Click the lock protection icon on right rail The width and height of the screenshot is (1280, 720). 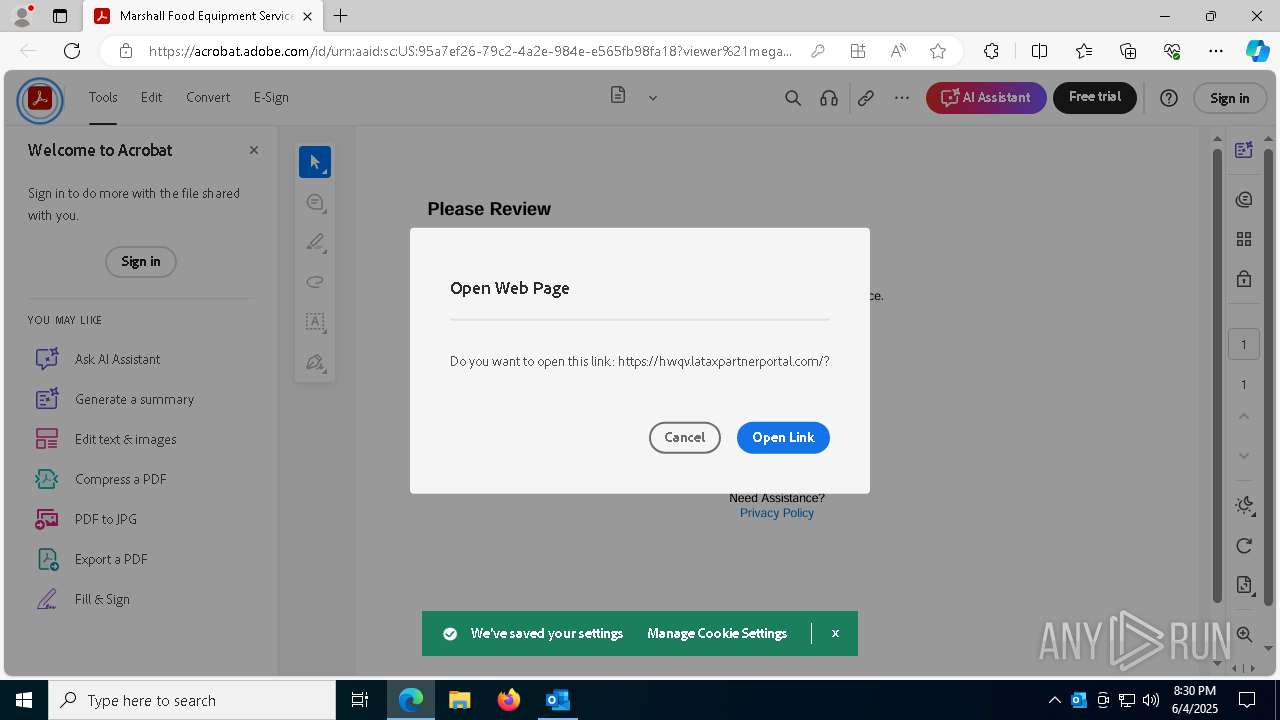click(1244, 279)
